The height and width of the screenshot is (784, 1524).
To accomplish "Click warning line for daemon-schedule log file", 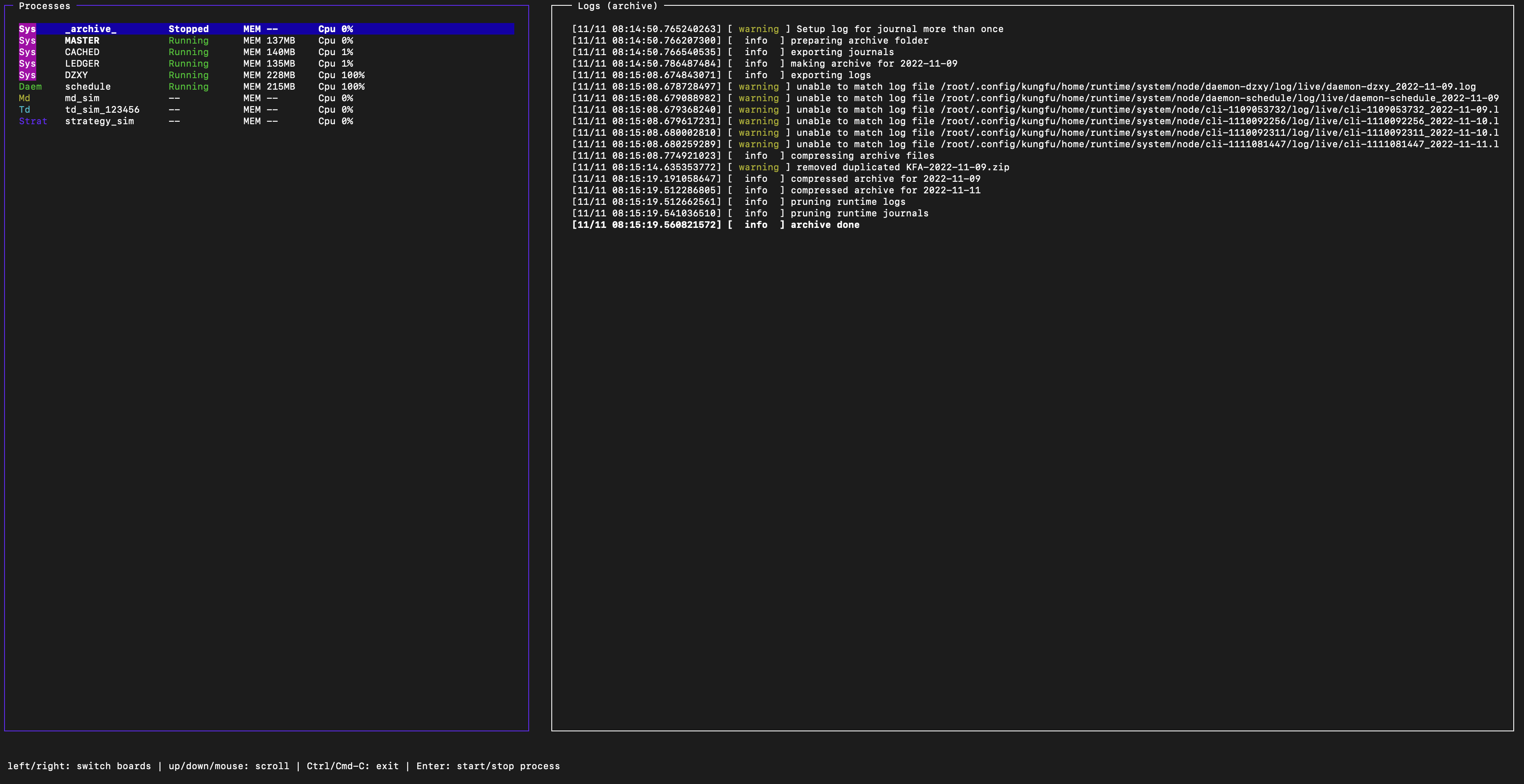I will (x=1035, y=98).
